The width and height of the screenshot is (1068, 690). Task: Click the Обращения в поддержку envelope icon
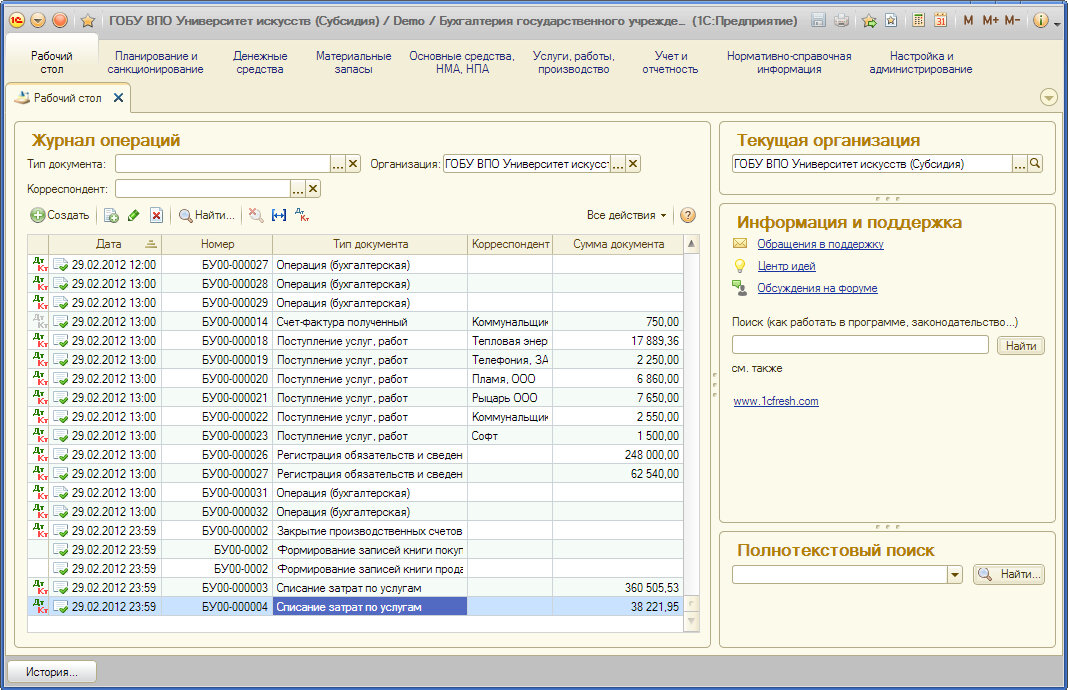(x=740, y=243)
